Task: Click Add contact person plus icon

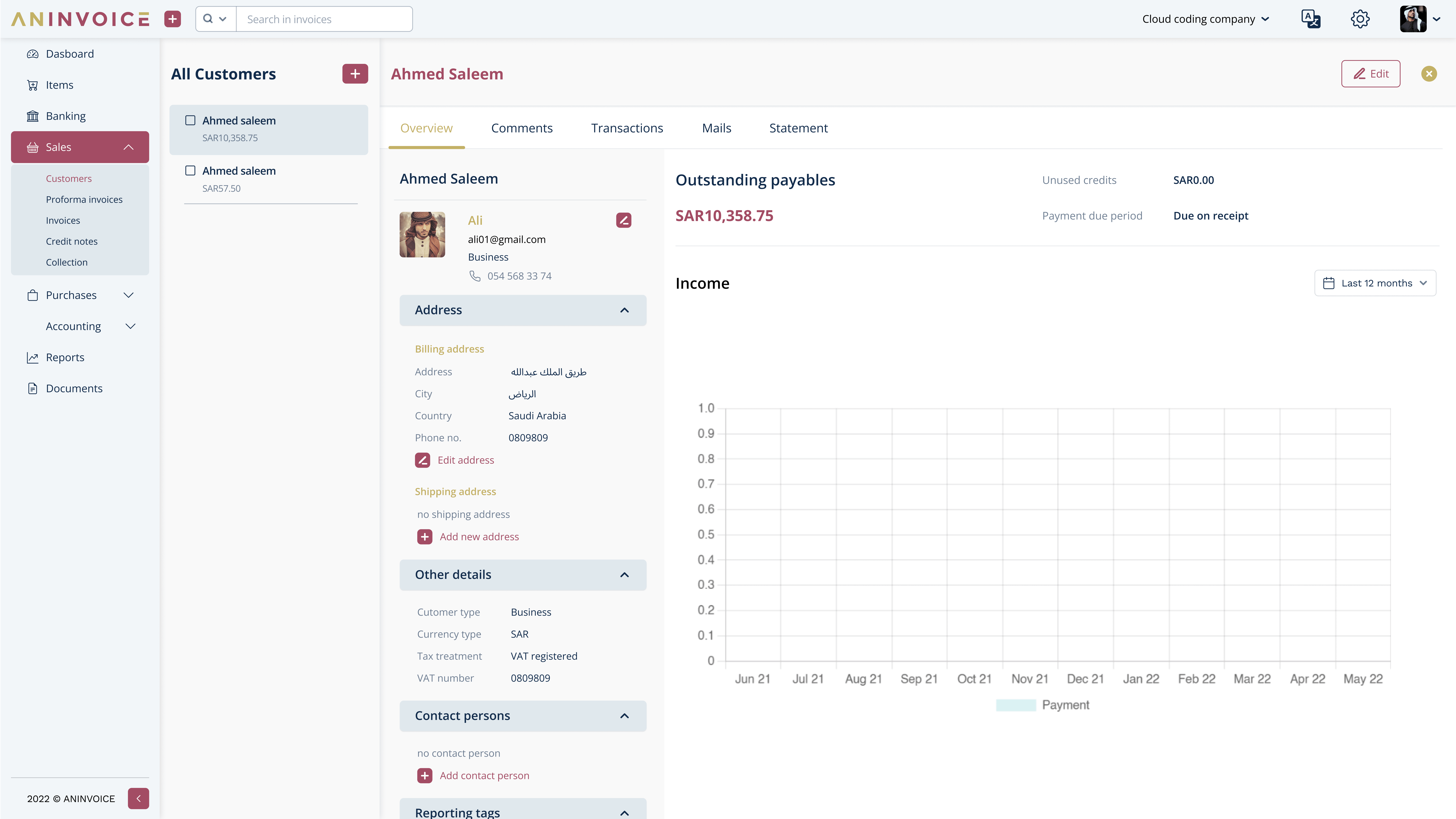Action: pos(424,775)
